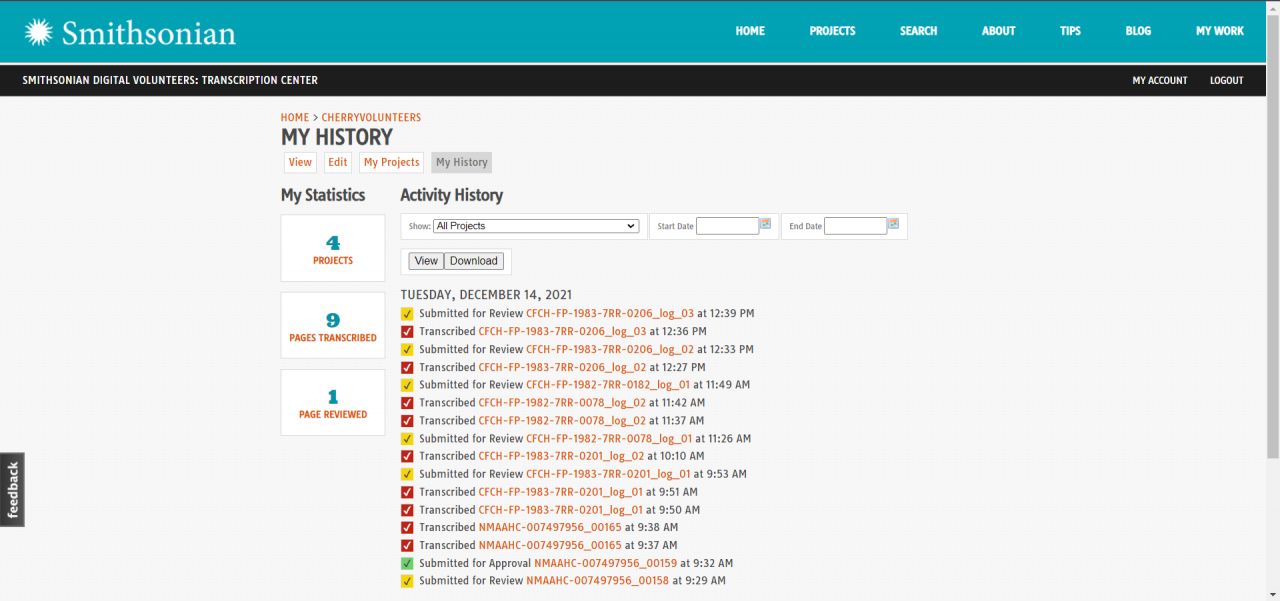Click red check icon for 0201_log_01 at 9:51 AM
This screenshot has height=601, width=1280.
pos(407,492)
